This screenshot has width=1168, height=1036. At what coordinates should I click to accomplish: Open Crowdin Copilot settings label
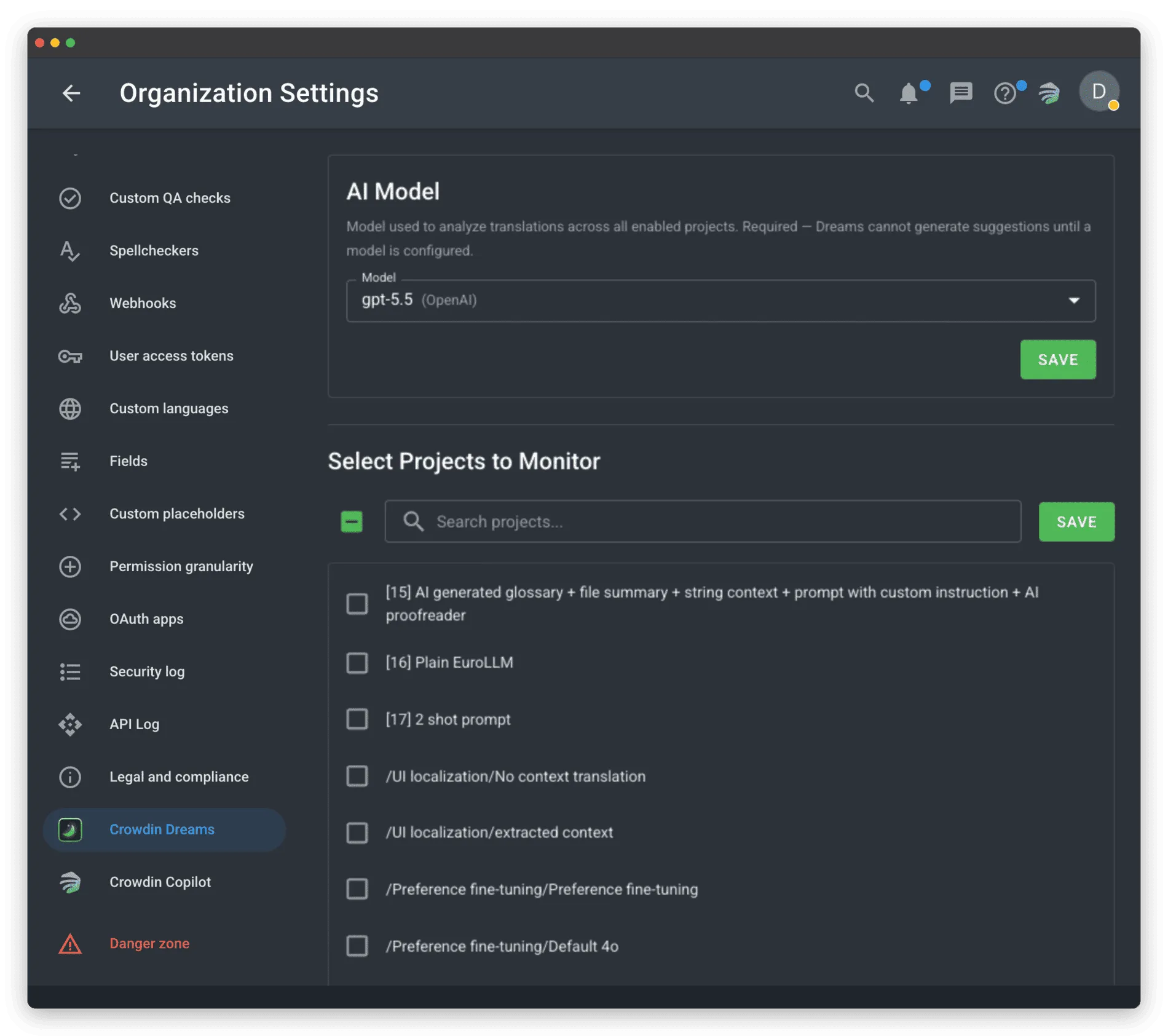coord(160,882)
